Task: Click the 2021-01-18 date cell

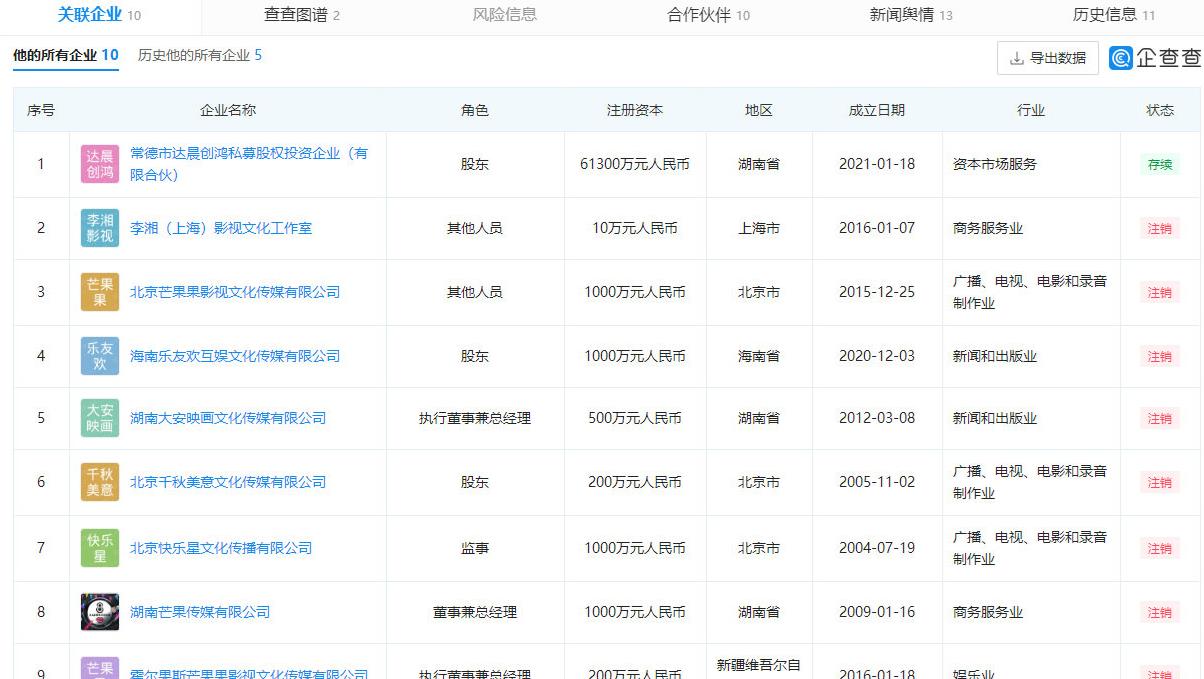Action: click(x=877, y=164)
